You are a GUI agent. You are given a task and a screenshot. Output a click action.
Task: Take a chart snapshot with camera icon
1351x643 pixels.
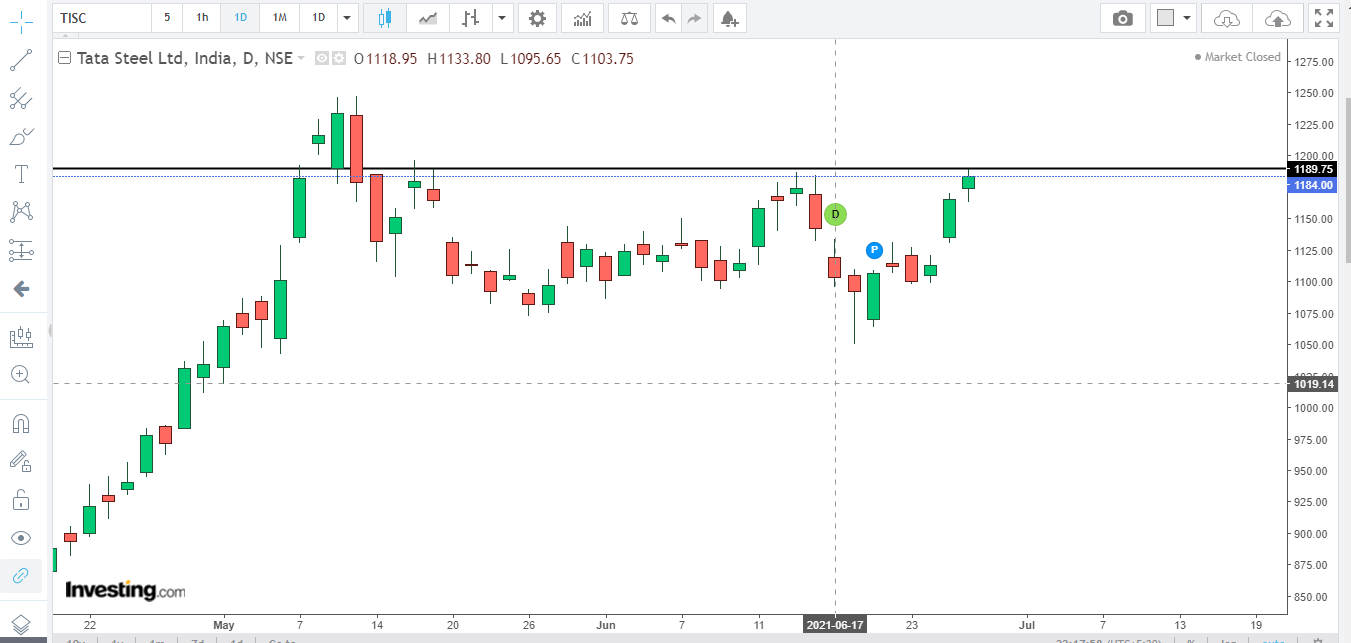tap(1123, 18)
